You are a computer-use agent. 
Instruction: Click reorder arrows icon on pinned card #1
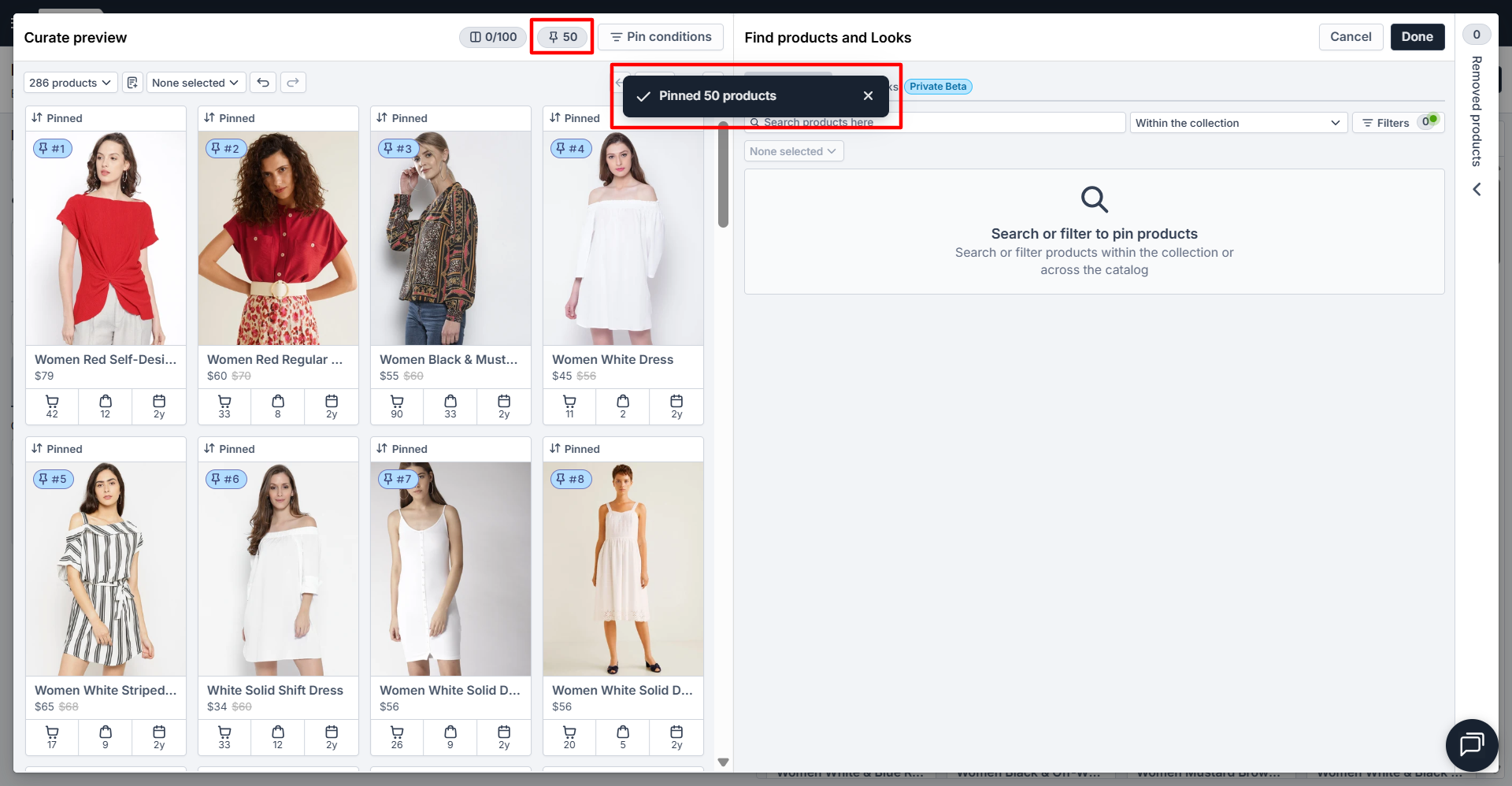[37, 118]
